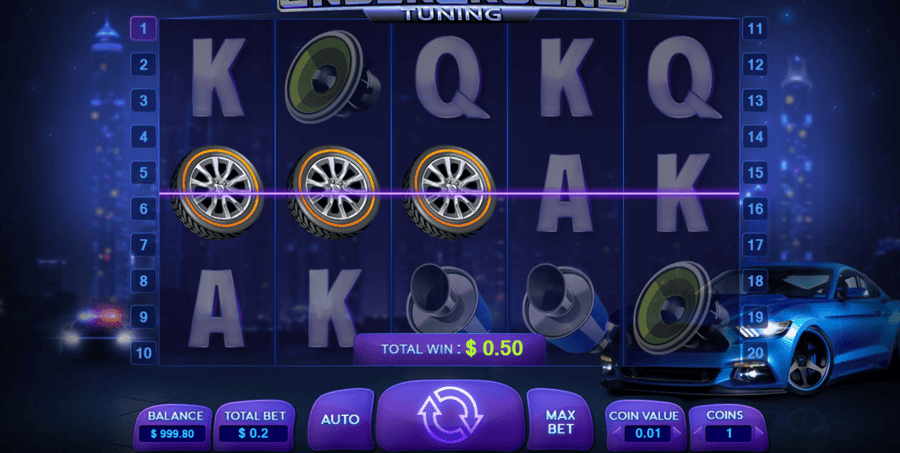This screenshot has height=453, width=900.
Task: Toggle payline 11 on the right column
Action: point(755,28)
